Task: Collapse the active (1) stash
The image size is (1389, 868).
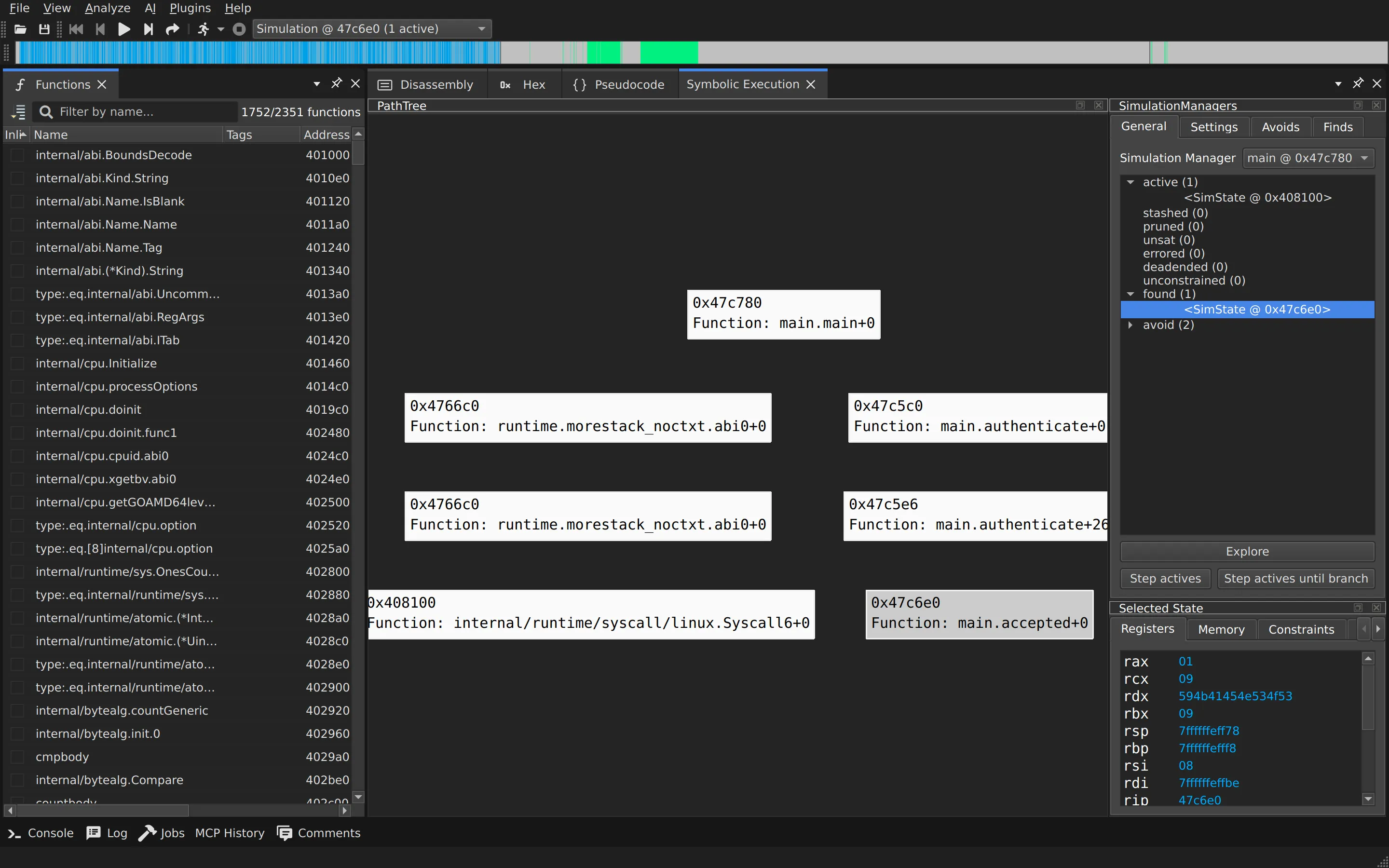Action: (1130, 182)
